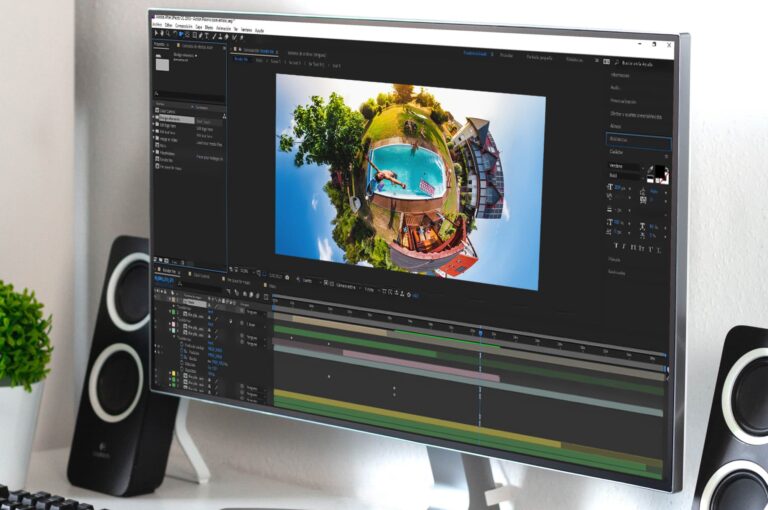This screenshot has width=768, height=510.
Task: Click the pink layer label swatch
Action: [x=173, y=324]
